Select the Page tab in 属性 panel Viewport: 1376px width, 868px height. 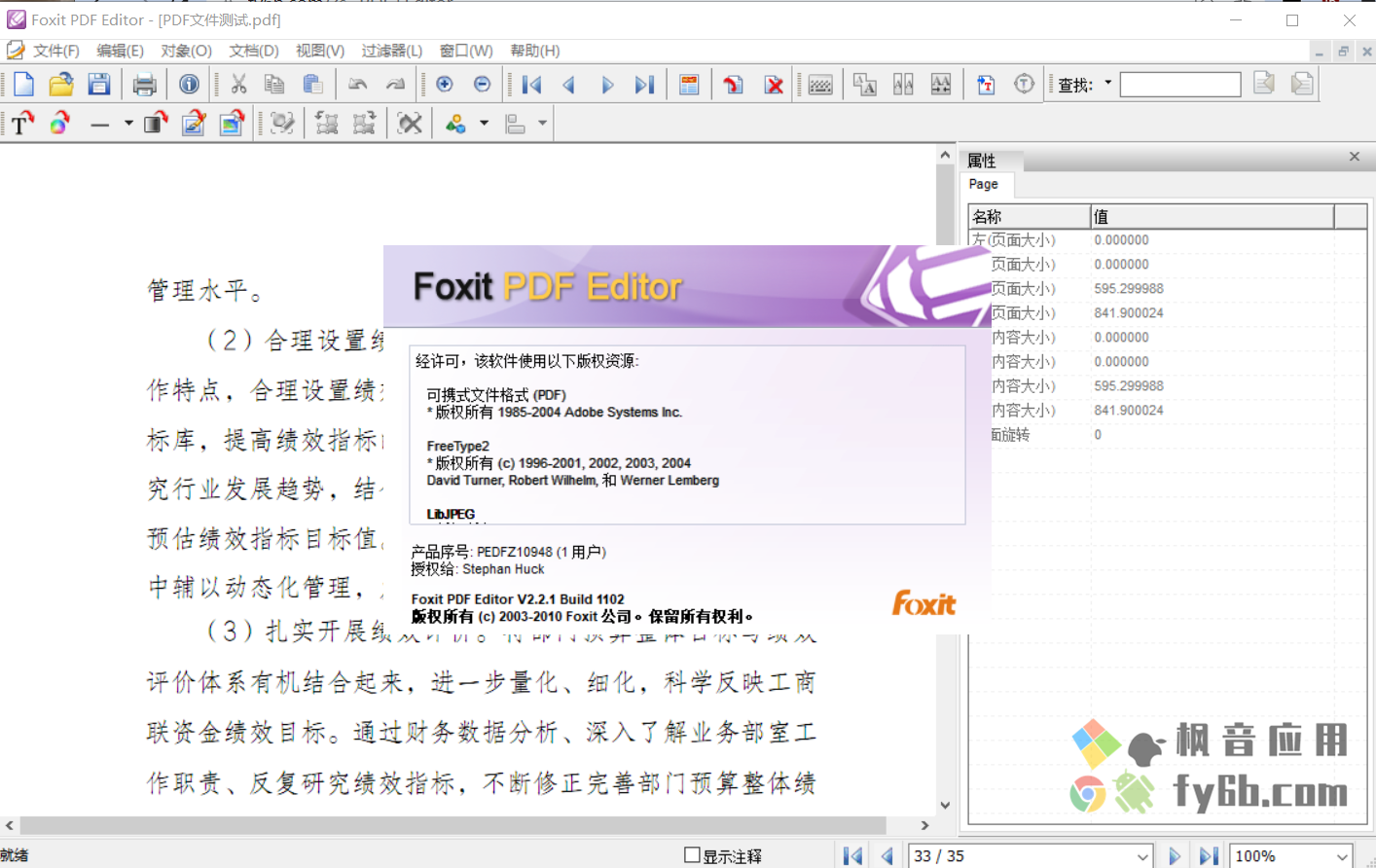click(x=984, y=184)
